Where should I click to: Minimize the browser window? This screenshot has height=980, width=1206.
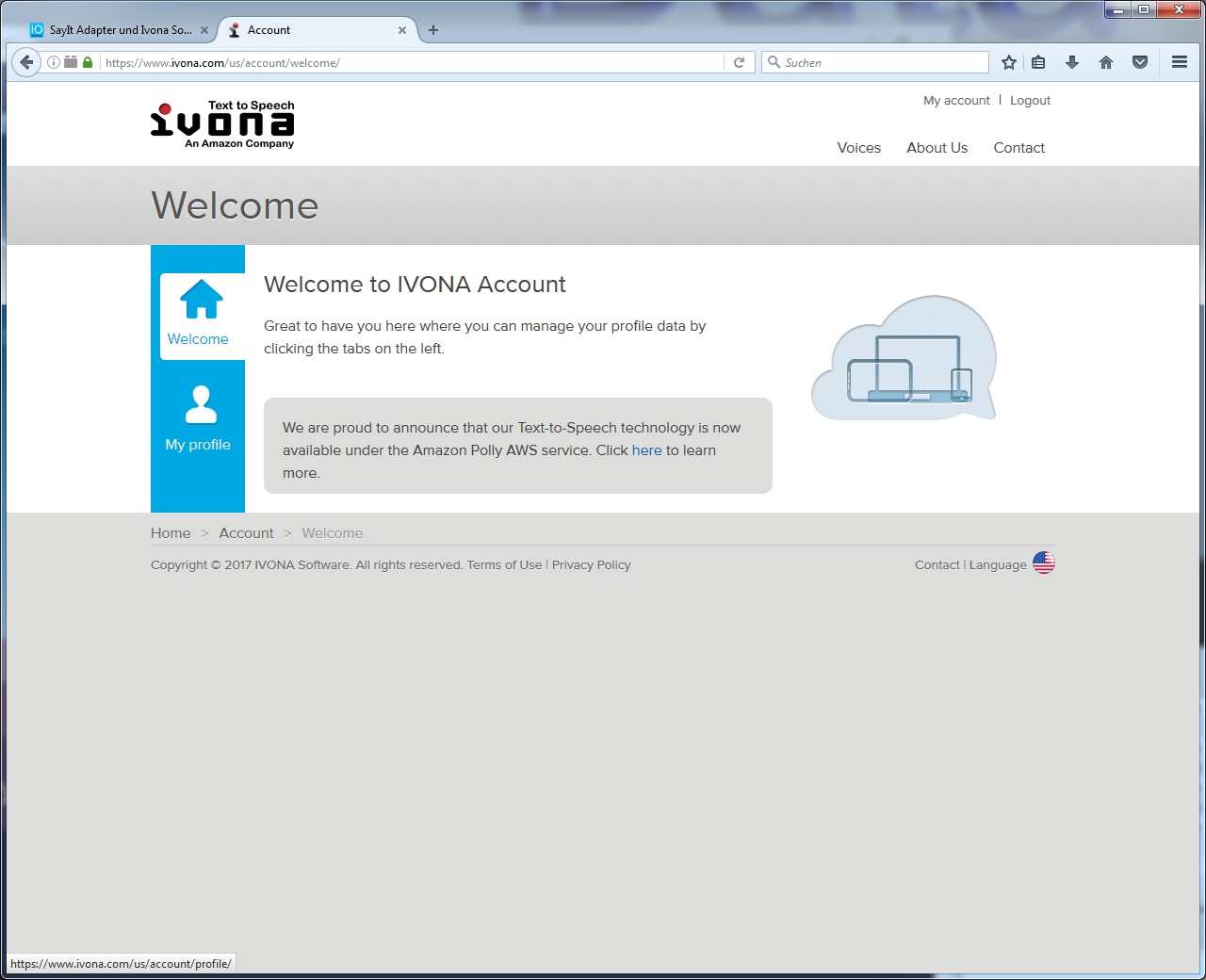[1118, 10]
